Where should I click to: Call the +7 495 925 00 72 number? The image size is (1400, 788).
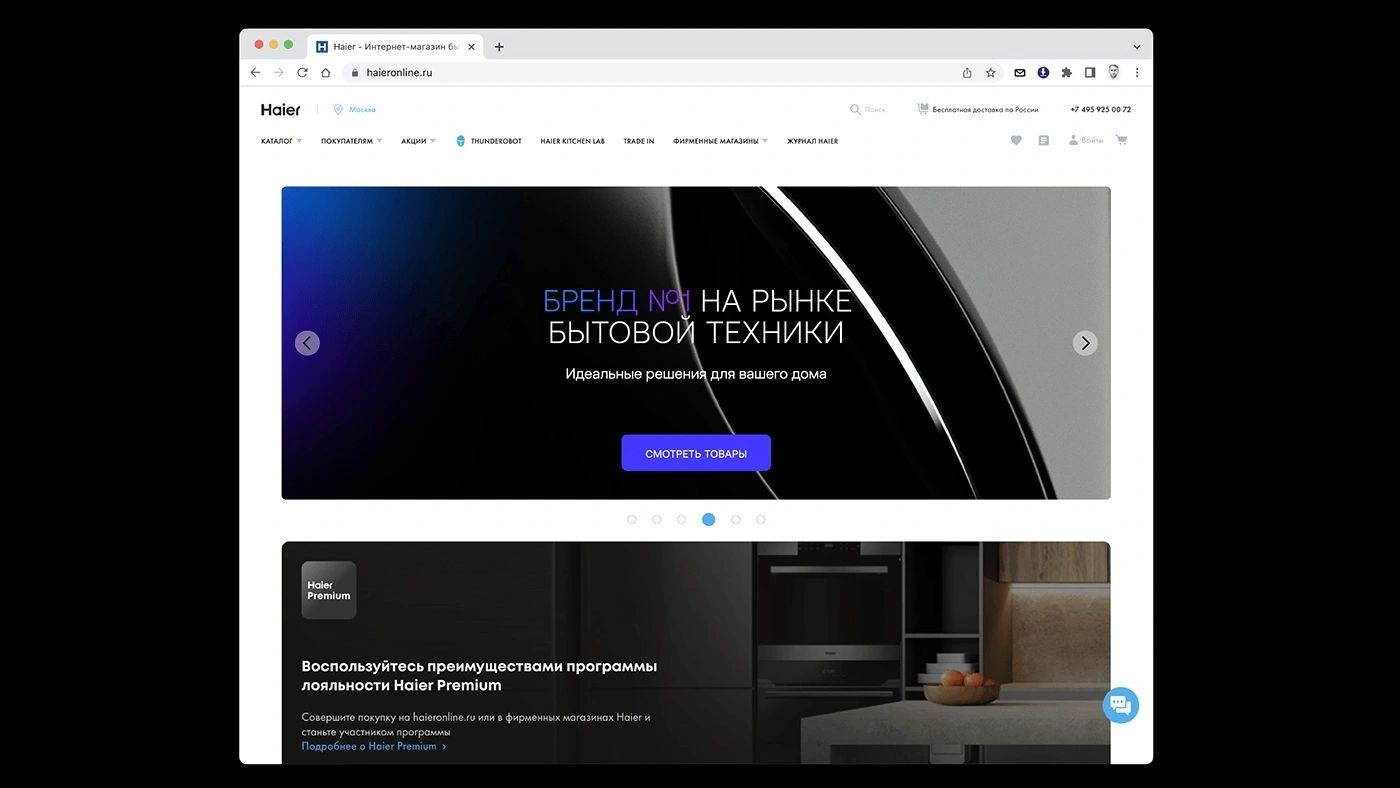1100,110
